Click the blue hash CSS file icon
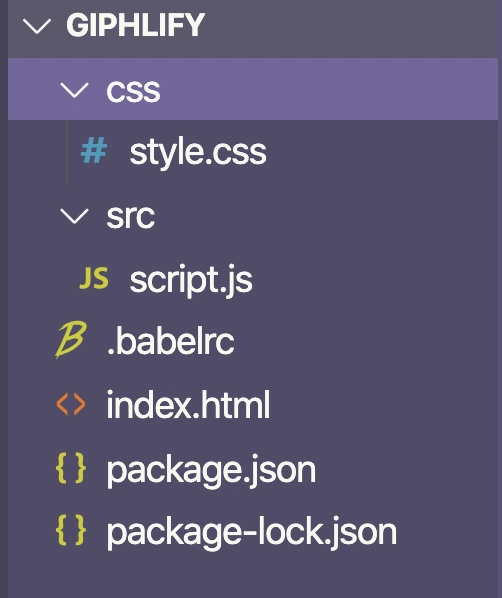This screenshot has width=502, height=598. point(94,151)
